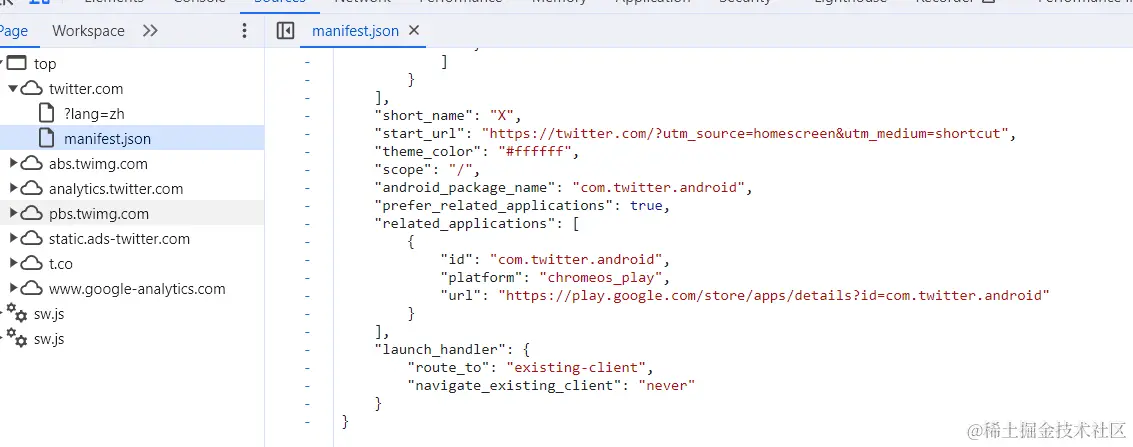This screenshot has width=1133, height=447.
Task: Expand the static.ads-twitter.com domain node
Action: pyautogui.click(x=13, y=238)
